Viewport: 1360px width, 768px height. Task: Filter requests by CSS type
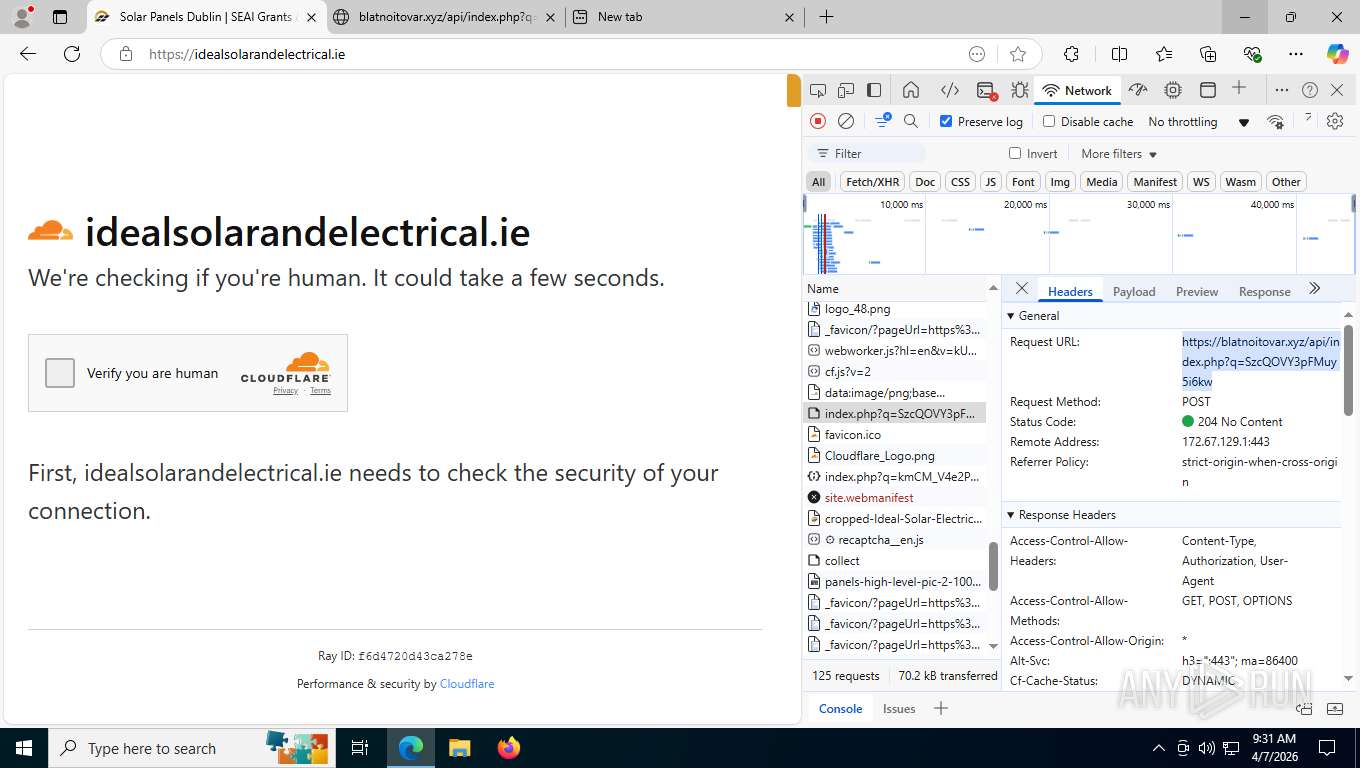point(960,182)
